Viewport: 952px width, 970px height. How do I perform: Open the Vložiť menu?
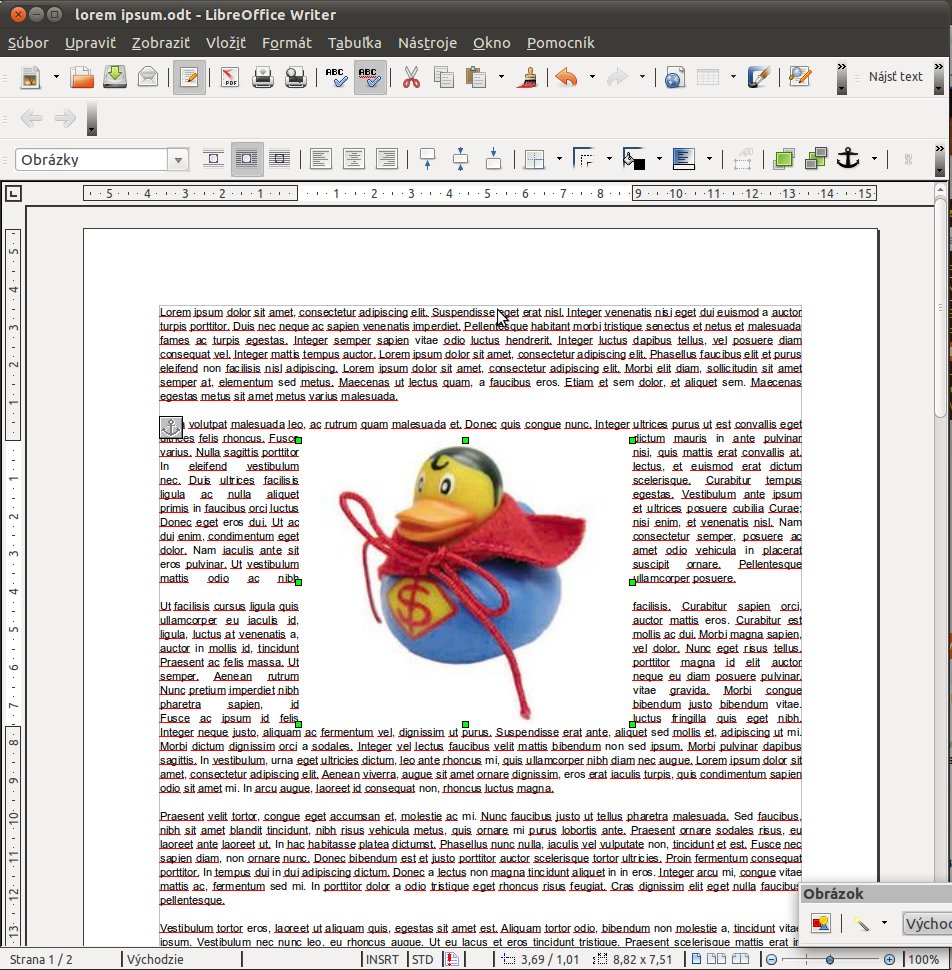tap(226, 43)
